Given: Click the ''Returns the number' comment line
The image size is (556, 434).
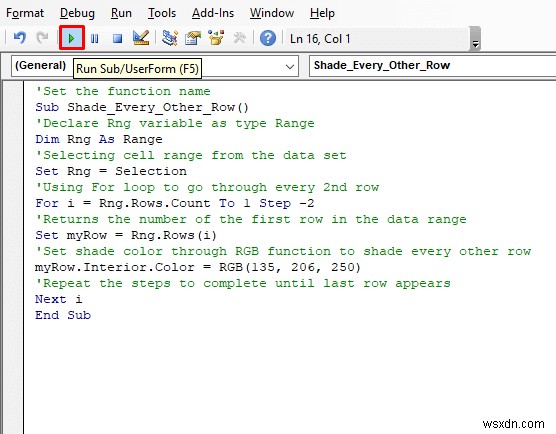Looking at the screenshot, I should 251,219.
